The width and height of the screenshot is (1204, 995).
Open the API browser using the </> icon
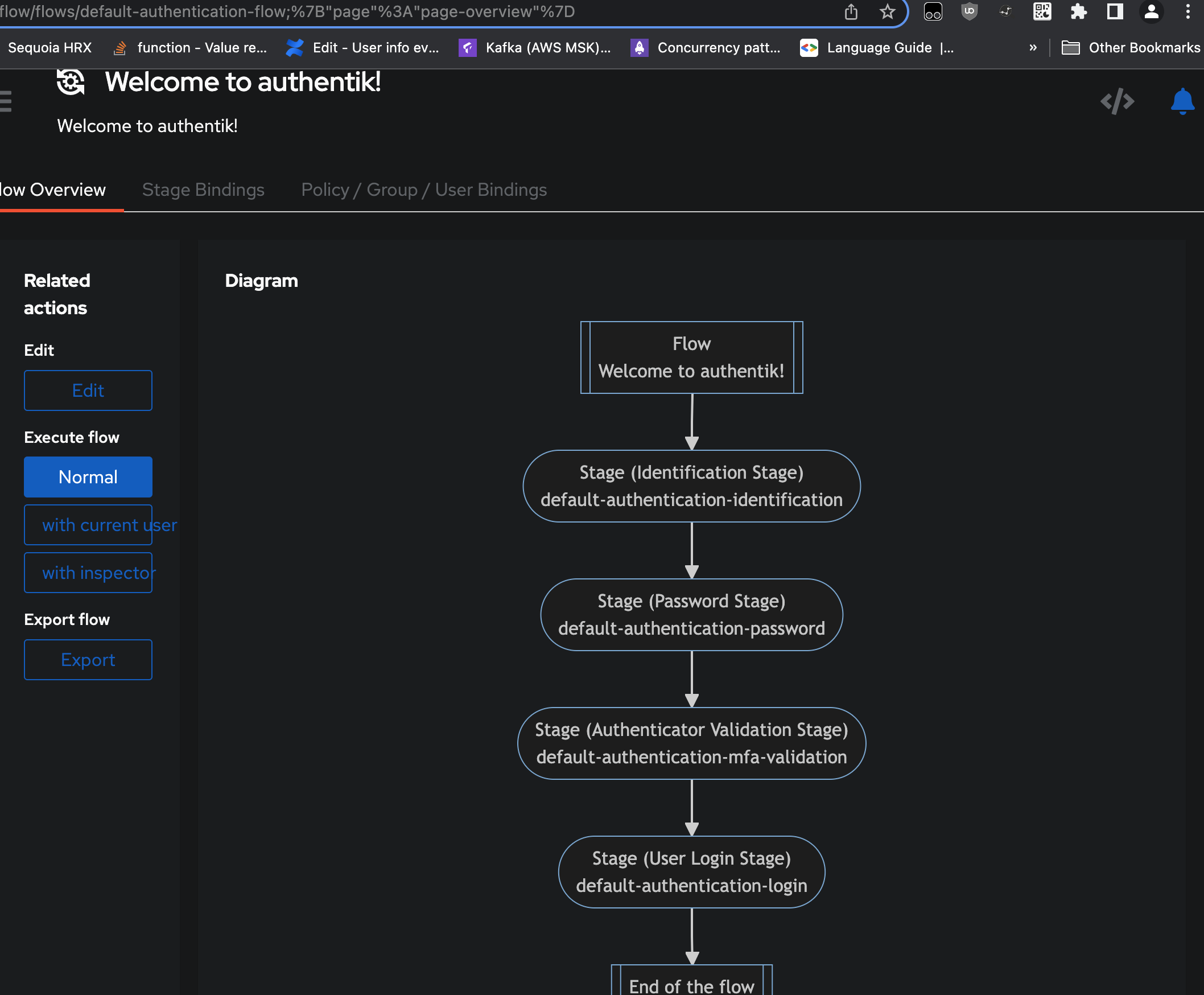pyautogui.click(x=1118, y=101)
